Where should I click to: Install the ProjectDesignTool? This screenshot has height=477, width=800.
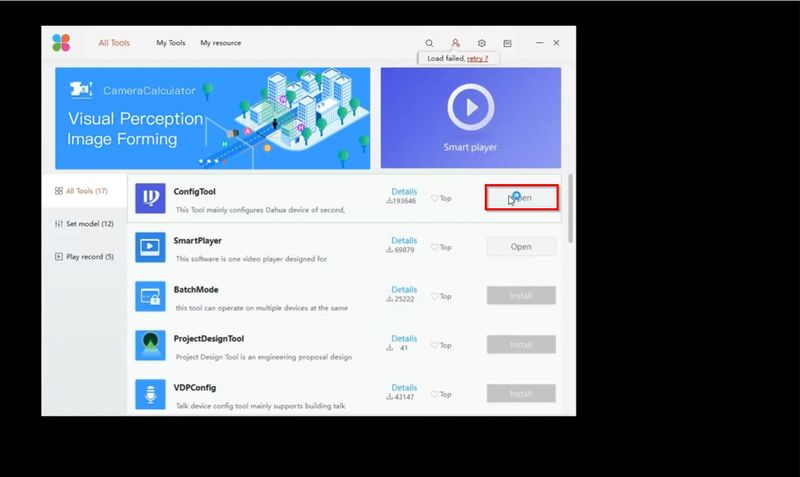click(521, 344)
